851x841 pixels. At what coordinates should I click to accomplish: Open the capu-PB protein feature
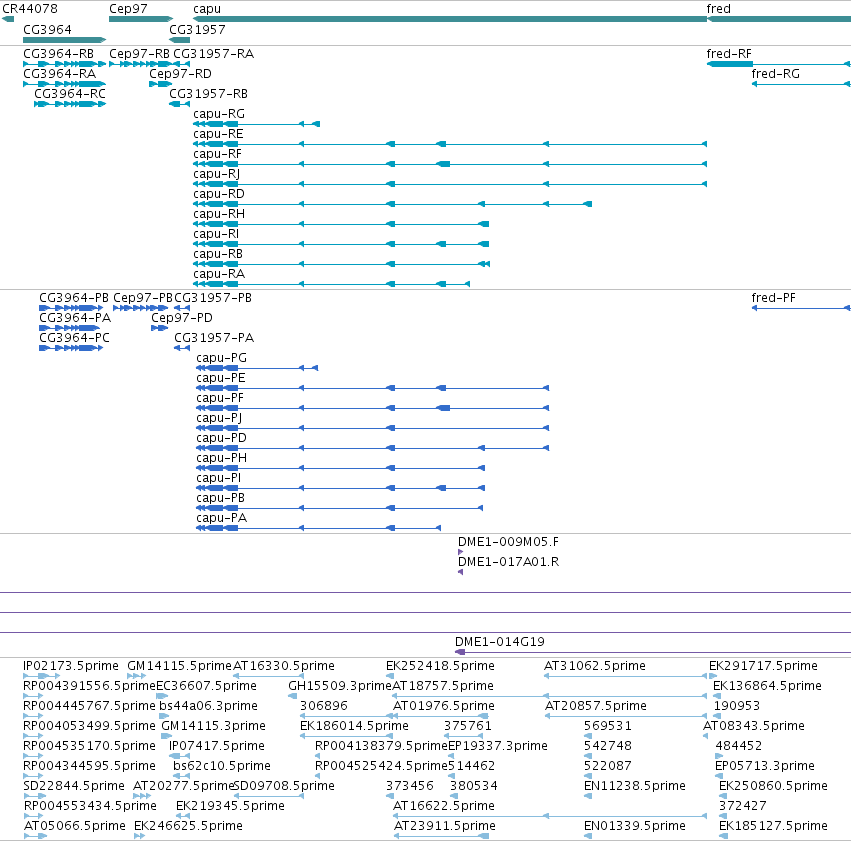coord(340,508)
